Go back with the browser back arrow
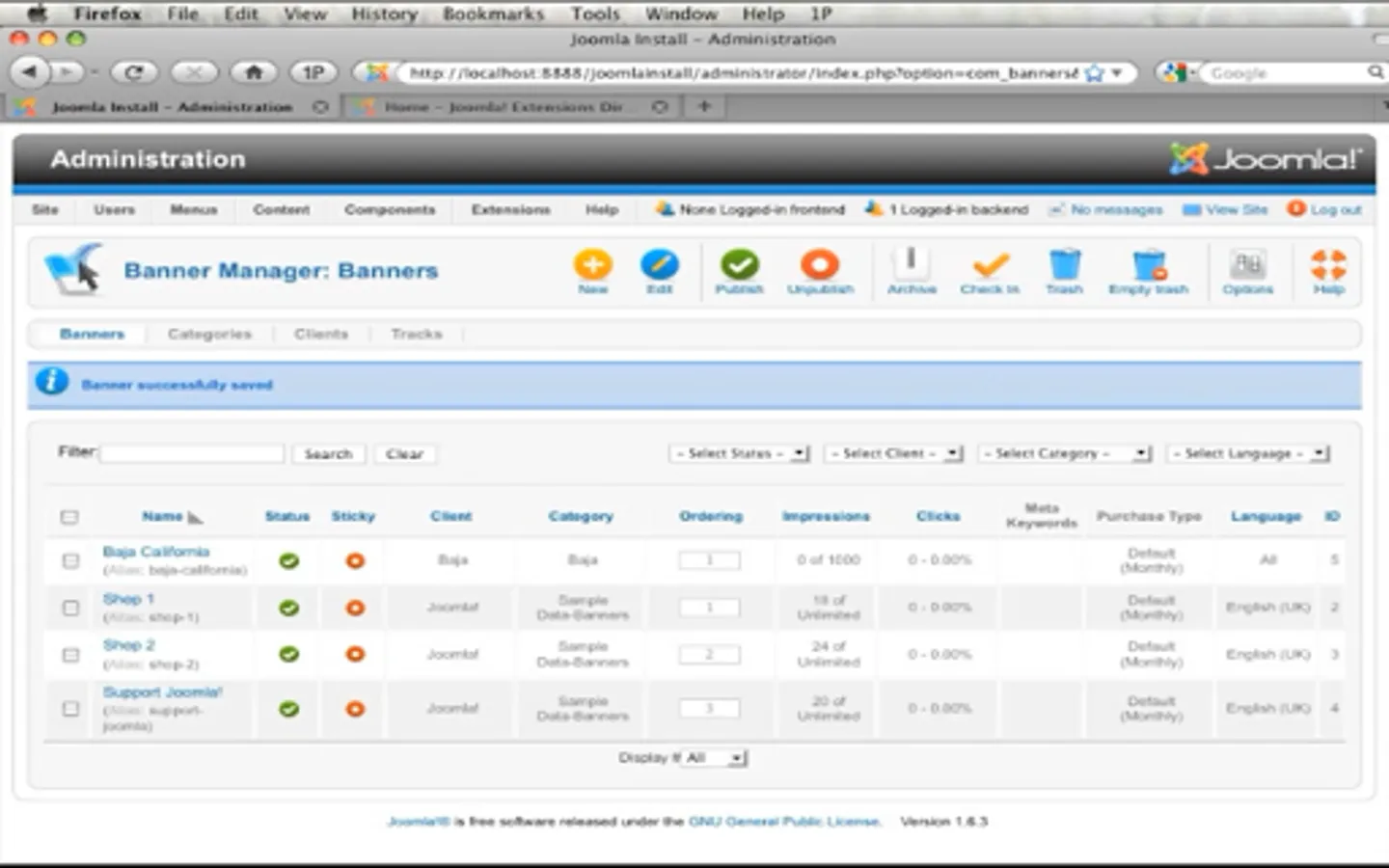This screenshot has height=868, width=1389. pyautogui.click(x=30, y=72)
